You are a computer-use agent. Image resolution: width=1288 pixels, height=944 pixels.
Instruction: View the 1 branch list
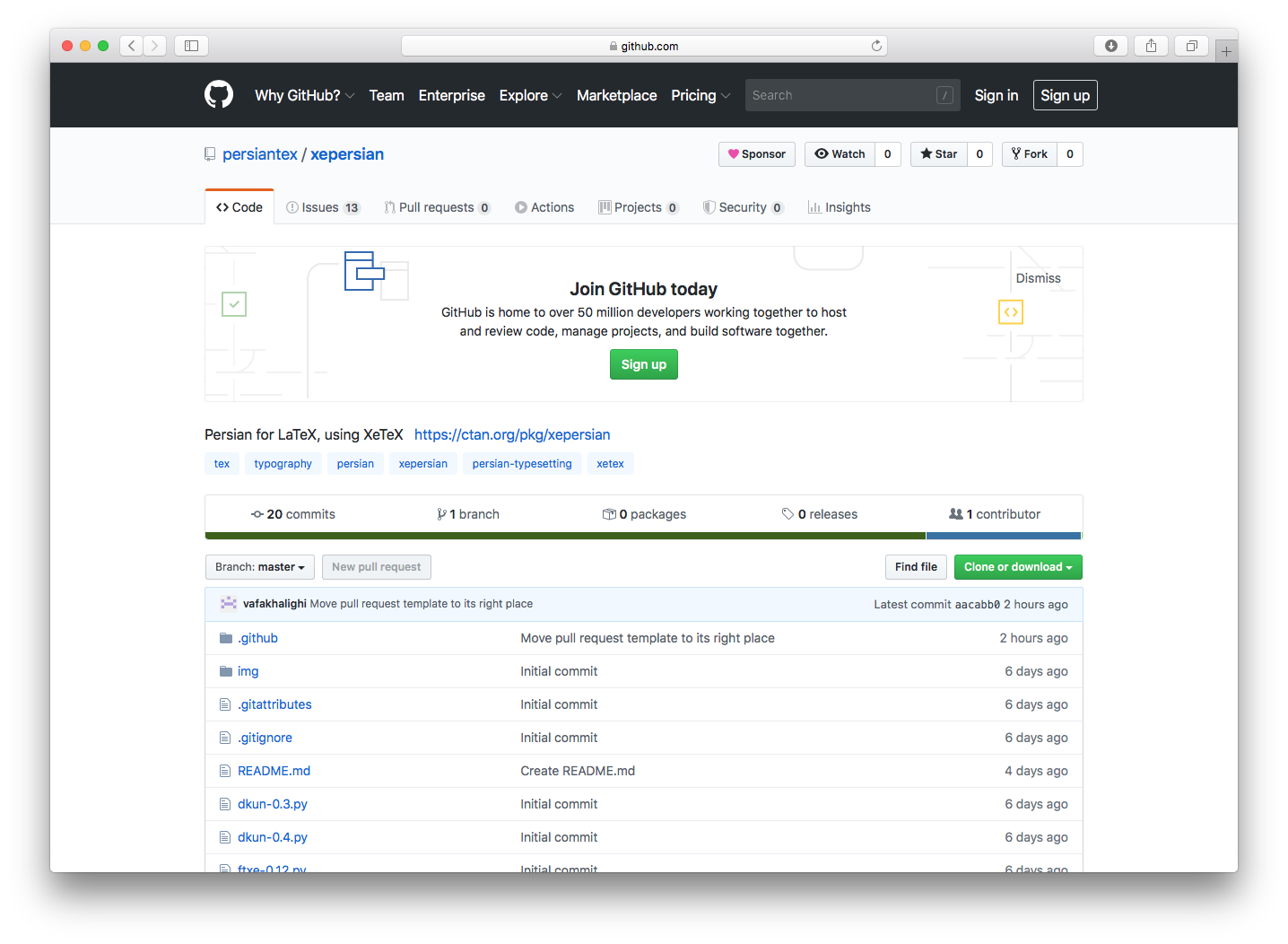click(468, 514)
